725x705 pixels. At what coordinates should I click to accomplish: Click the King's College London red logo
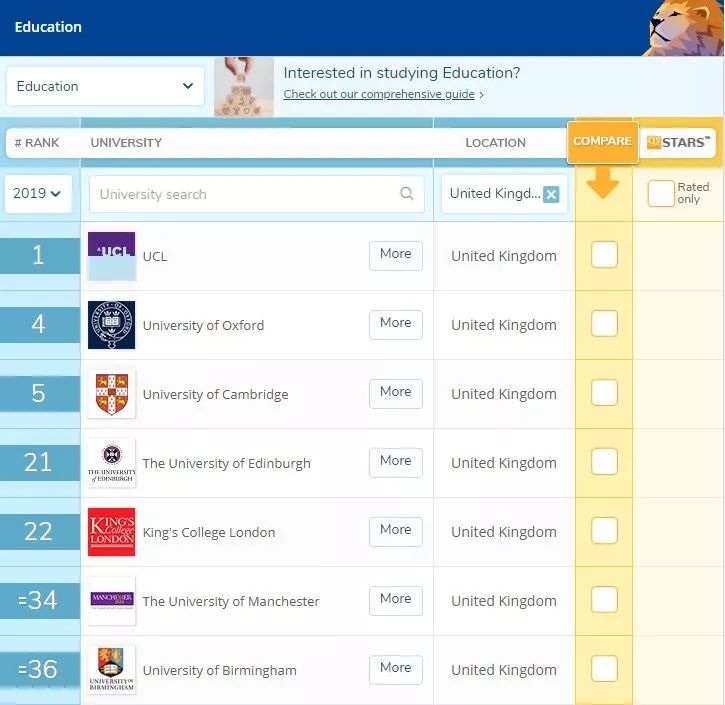[111, 532]
